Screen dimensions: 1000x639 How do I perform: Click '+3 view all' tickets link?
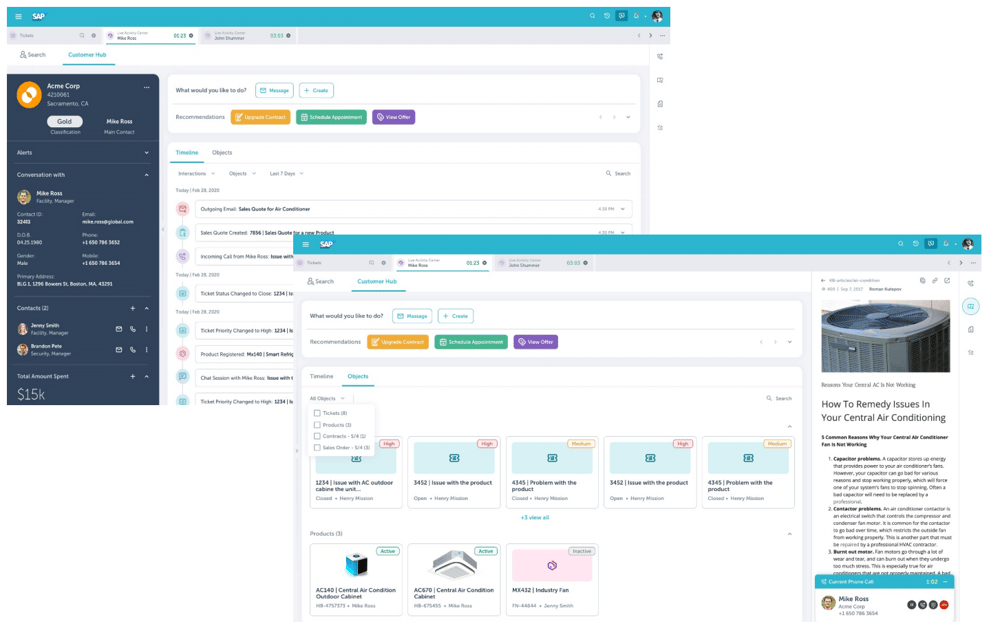534,518
